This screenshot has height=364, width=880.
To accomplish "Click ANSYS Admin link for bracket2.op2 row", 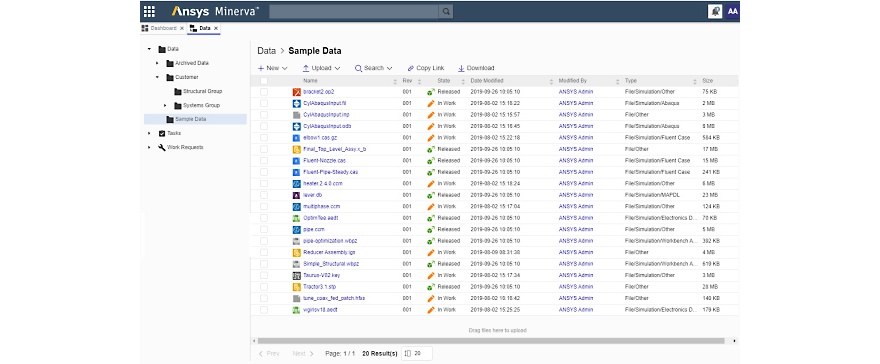I will tap(576, 92).
